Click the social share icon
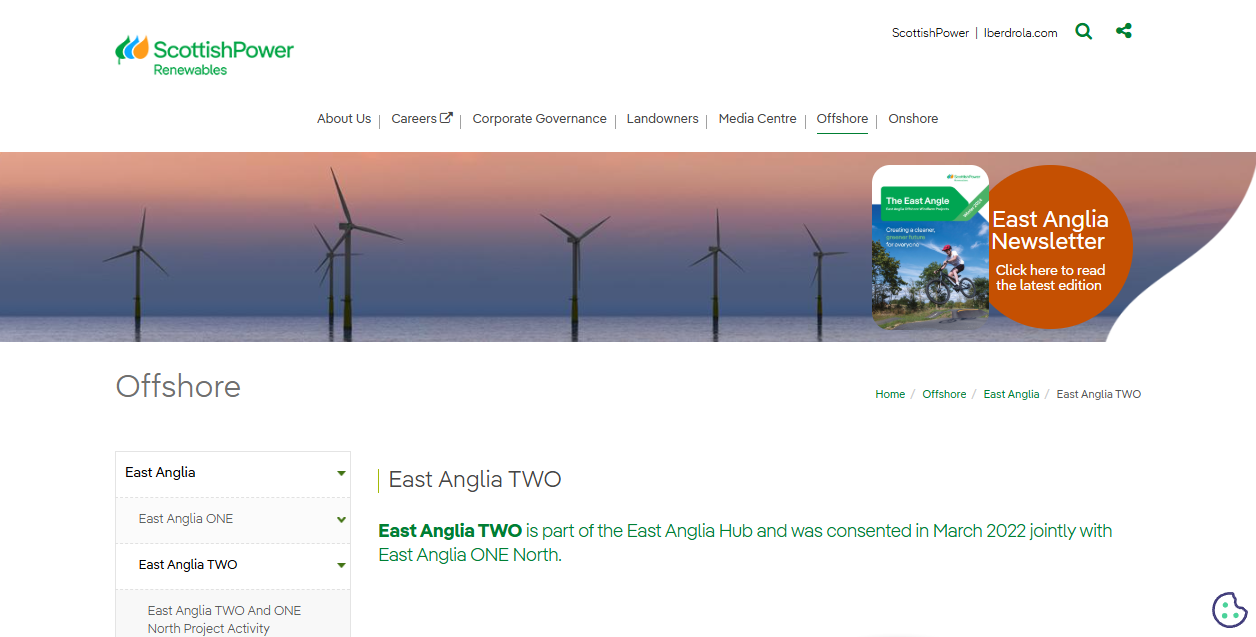The image size is (1256, 637). click(1124, 31)
